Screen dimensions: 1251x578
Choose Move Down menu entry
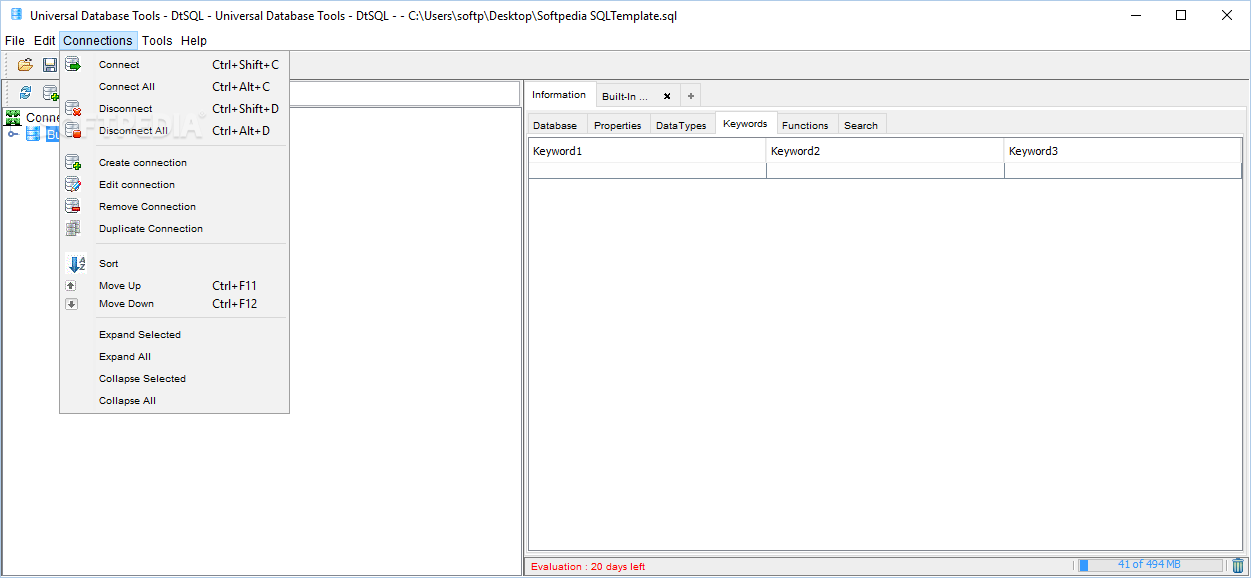(x=174, y=304)
